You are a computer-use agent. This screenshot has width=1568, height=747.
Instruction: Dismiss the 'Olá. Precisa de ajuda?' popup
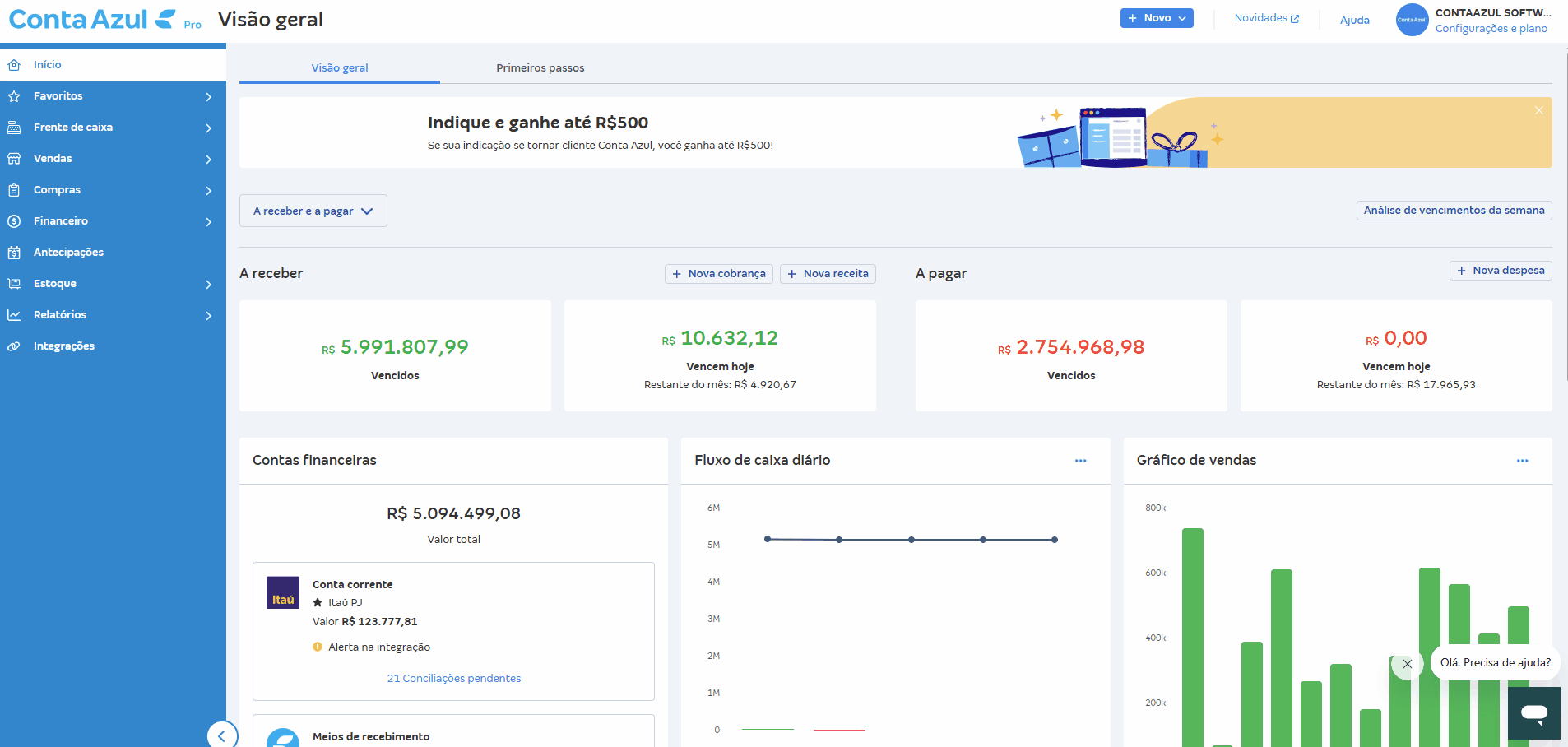(x=1408, y=664)
